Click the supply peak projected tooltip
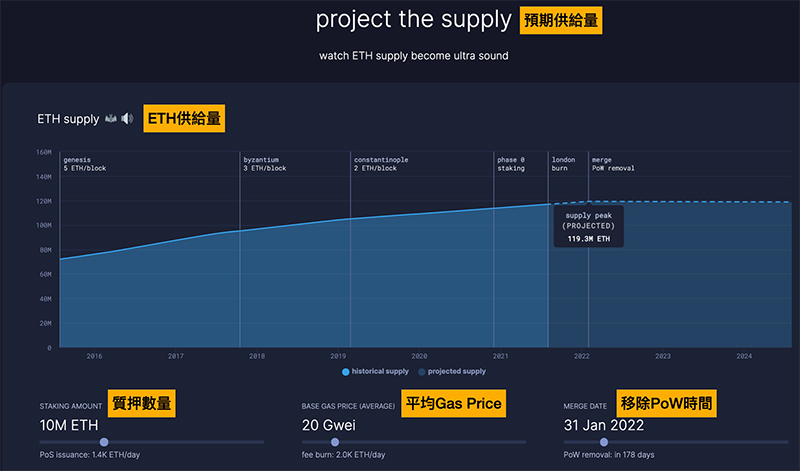Viewport: 800px width, 471px height. [589, 227]
